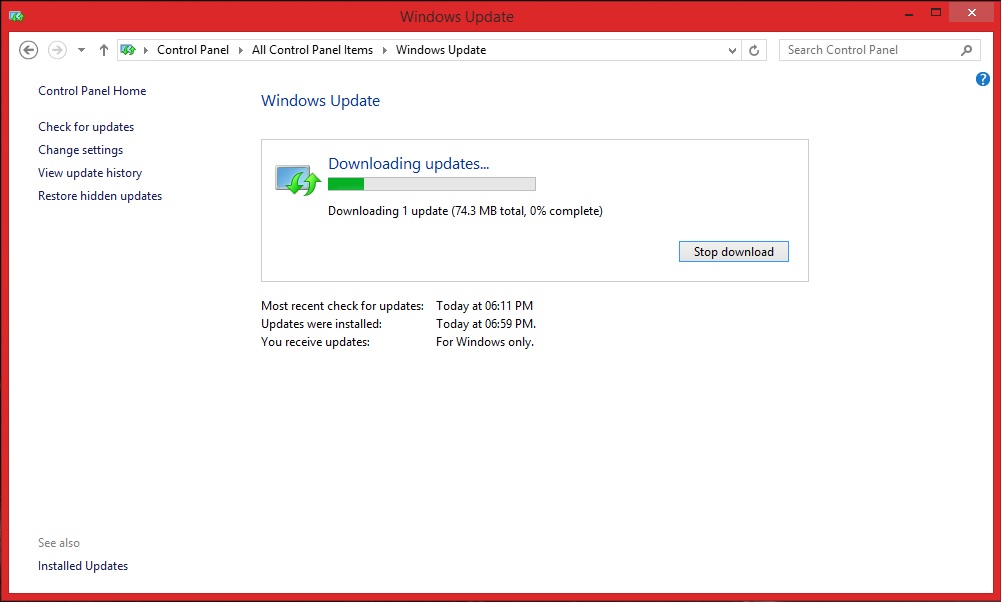
Task: Click the Windows Update breadcrumb segment
Action: coord(441,50)
